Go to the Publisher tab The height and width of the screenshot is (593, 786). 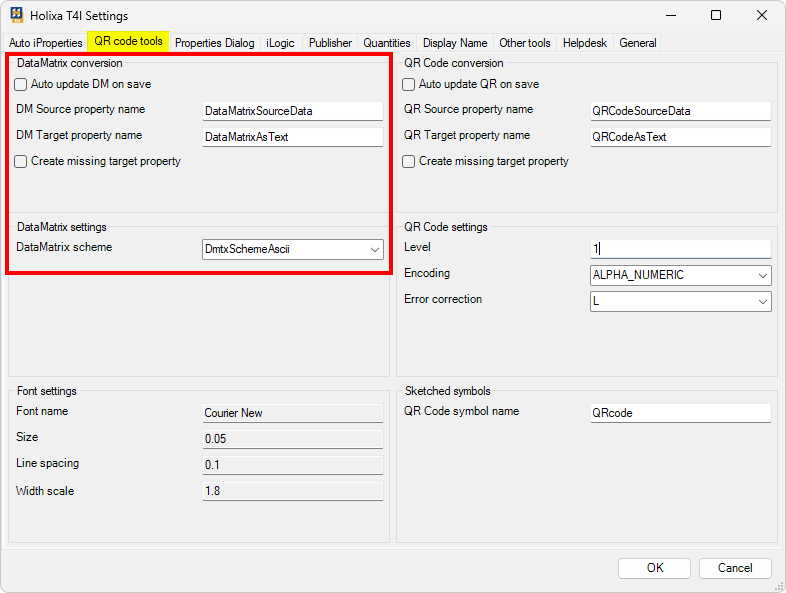click(330, 43)
